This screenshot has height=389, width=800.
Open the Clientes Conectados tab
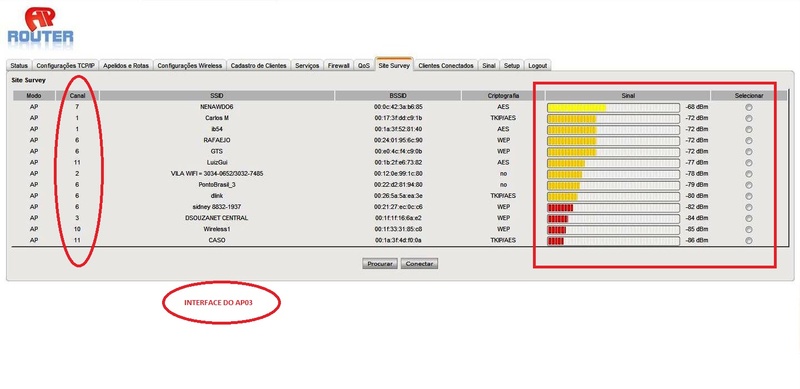(x=446, y=66)
